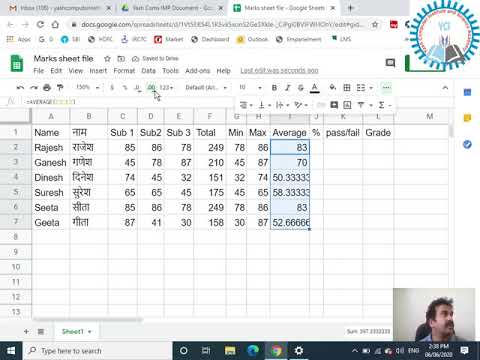Image resolution: width=480 pixels, height=360 pixels.
Task: Toggle bold formatting
Action: pos(274,88)
